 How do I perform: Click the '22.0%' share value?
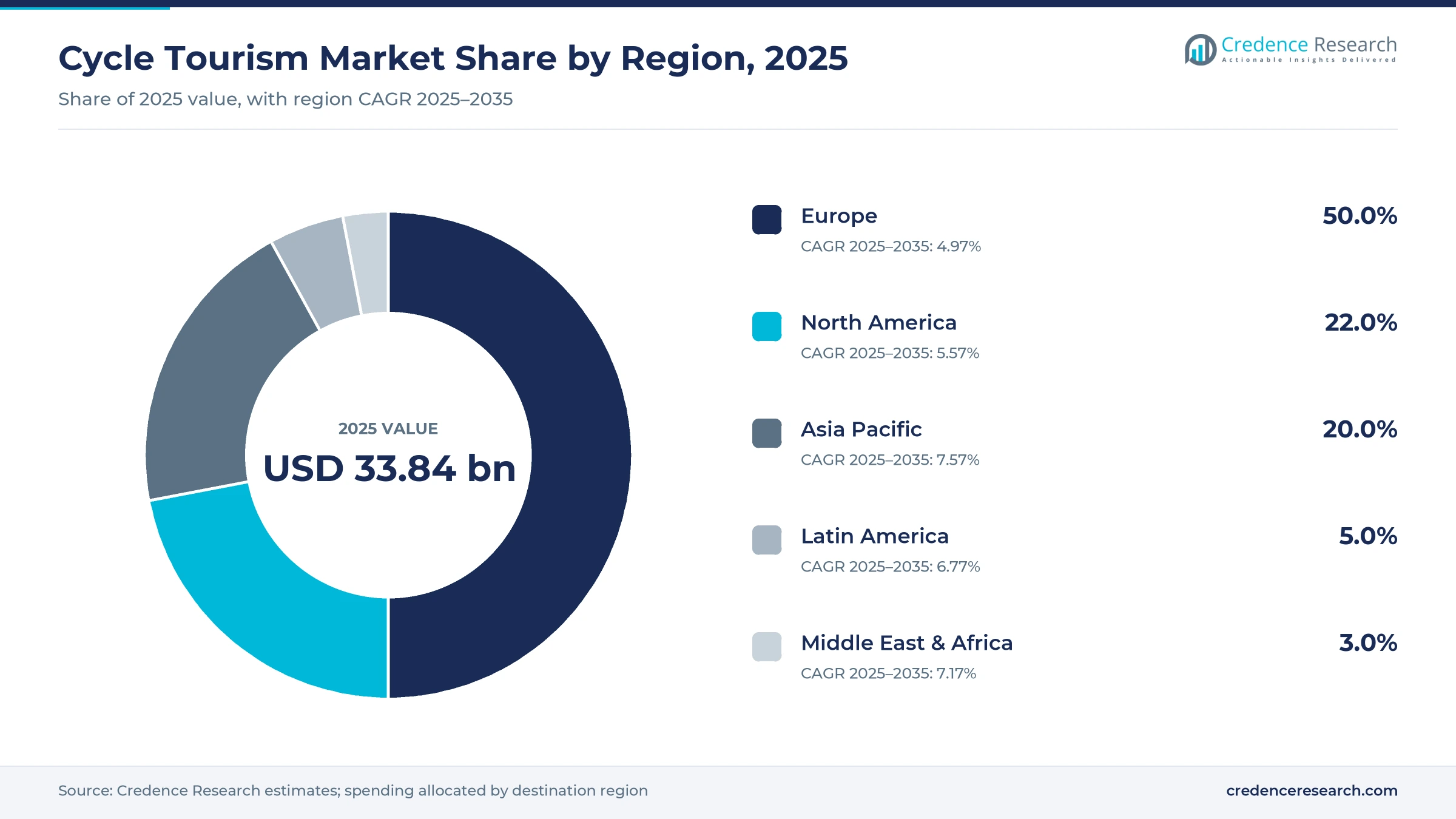1361,322
